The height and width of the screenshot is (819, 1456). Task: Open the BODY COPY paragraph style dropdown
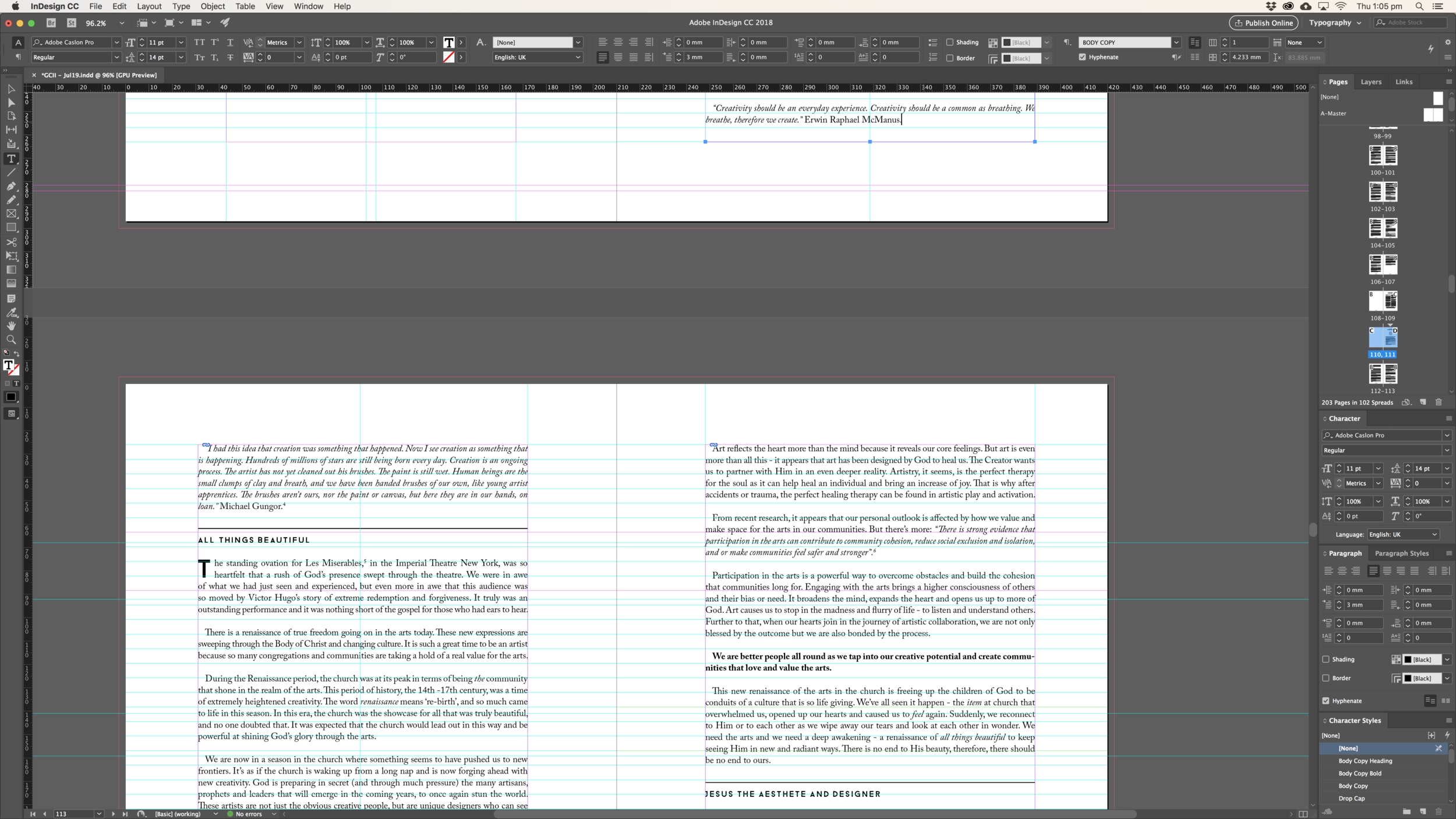[1176, 42]
